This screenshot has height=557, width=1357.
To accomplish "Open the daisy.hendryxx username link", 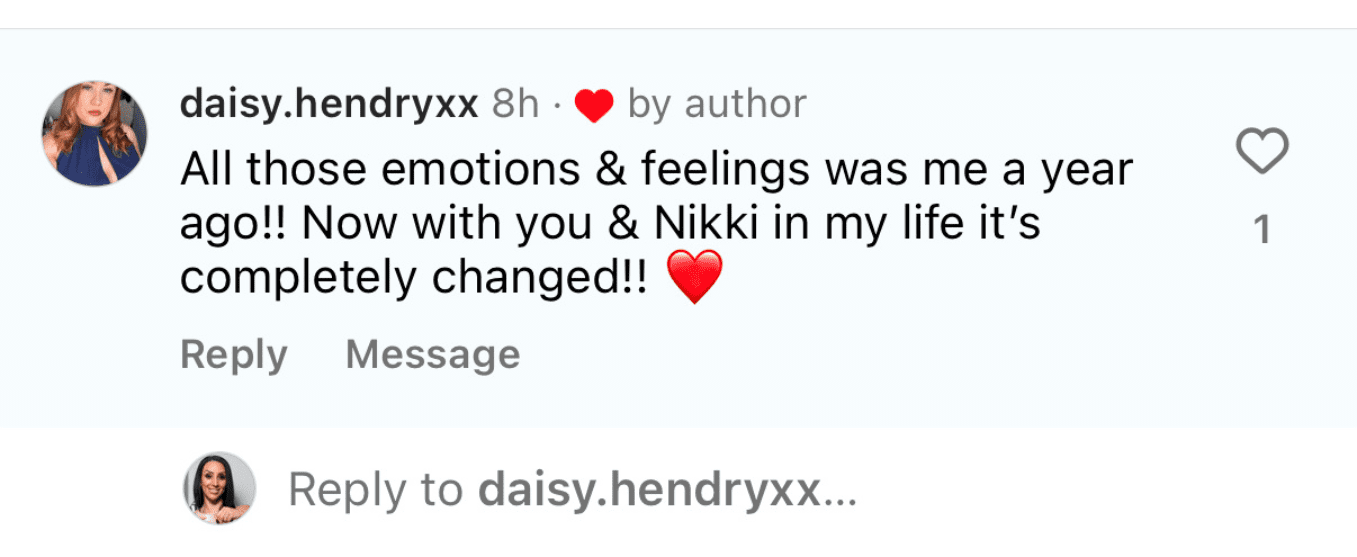I will 329,104.
